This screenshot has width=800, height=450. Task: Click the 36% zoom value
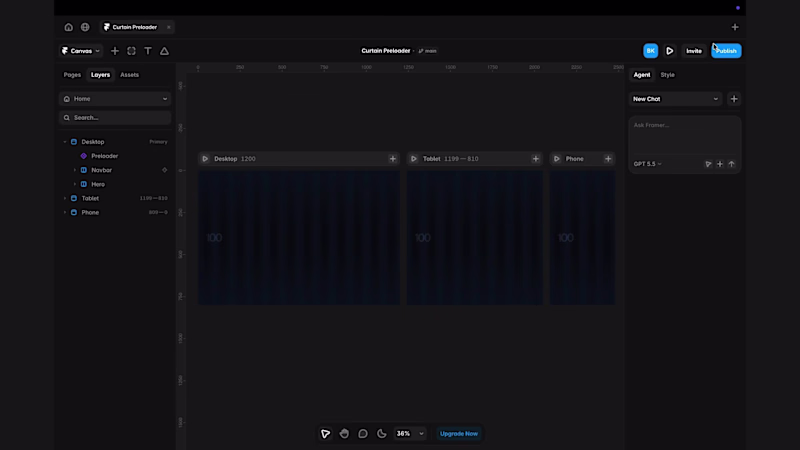tap(403, 434)
